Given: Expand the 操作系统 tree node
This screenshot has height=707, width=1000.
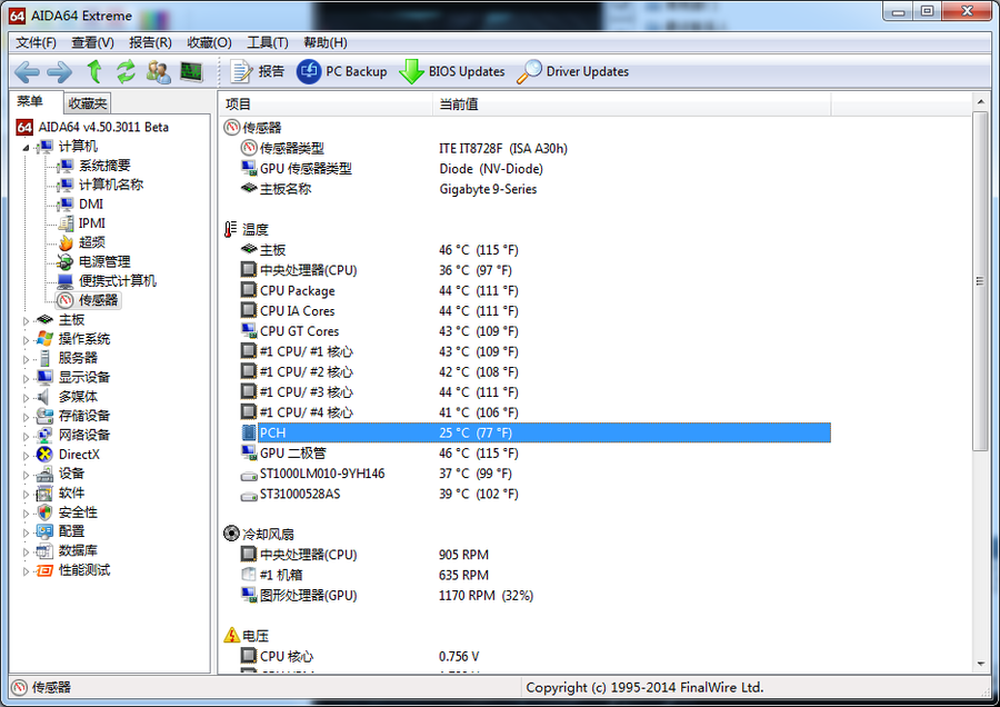Looking at the screenshot, I should point(26,340).
